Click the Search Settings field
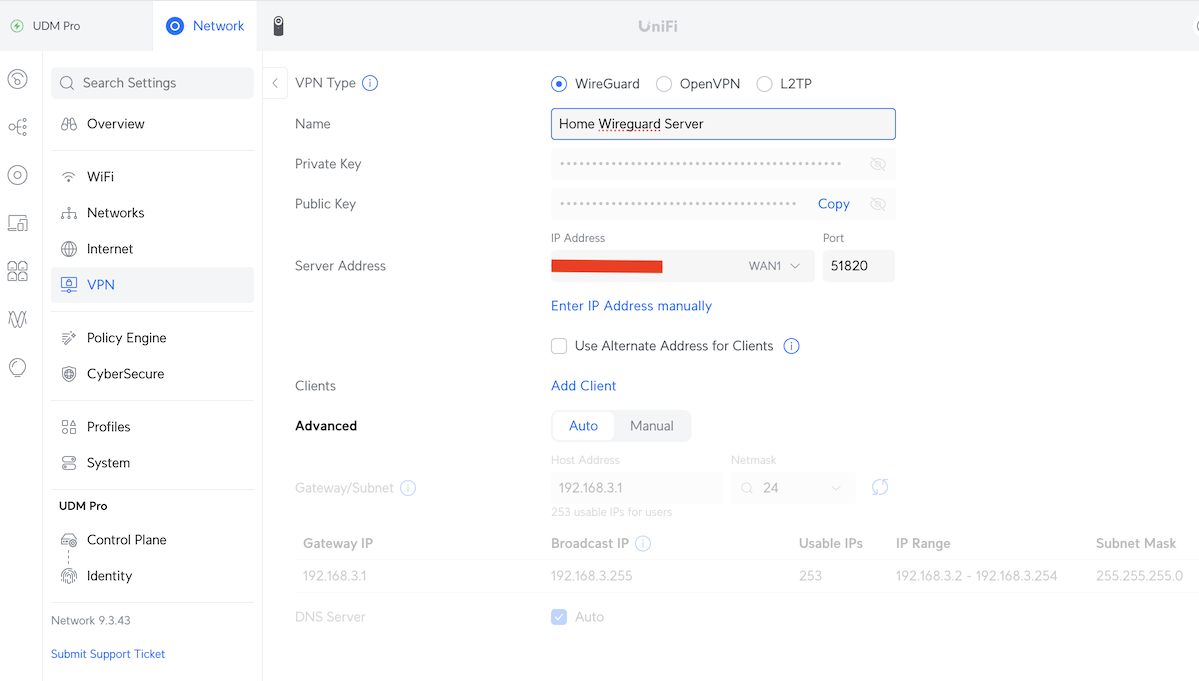The image size is (1199, 681). click(152, 83)
